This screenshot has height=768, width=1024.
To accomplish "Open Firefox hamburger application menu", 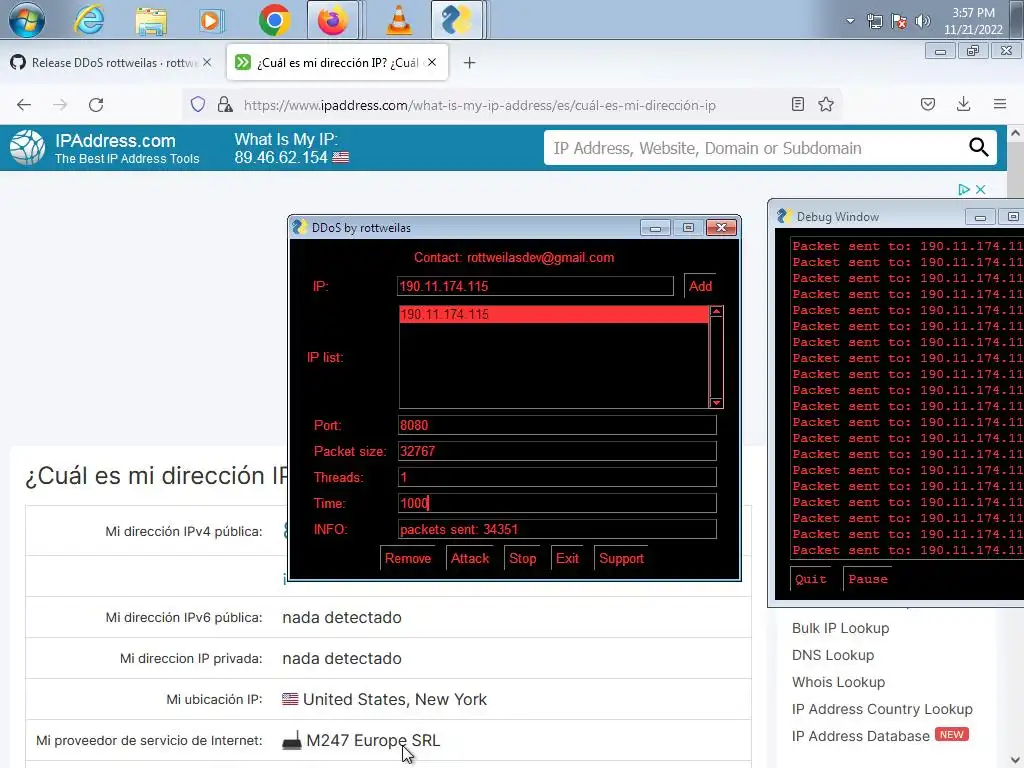I will [1000, 104].
